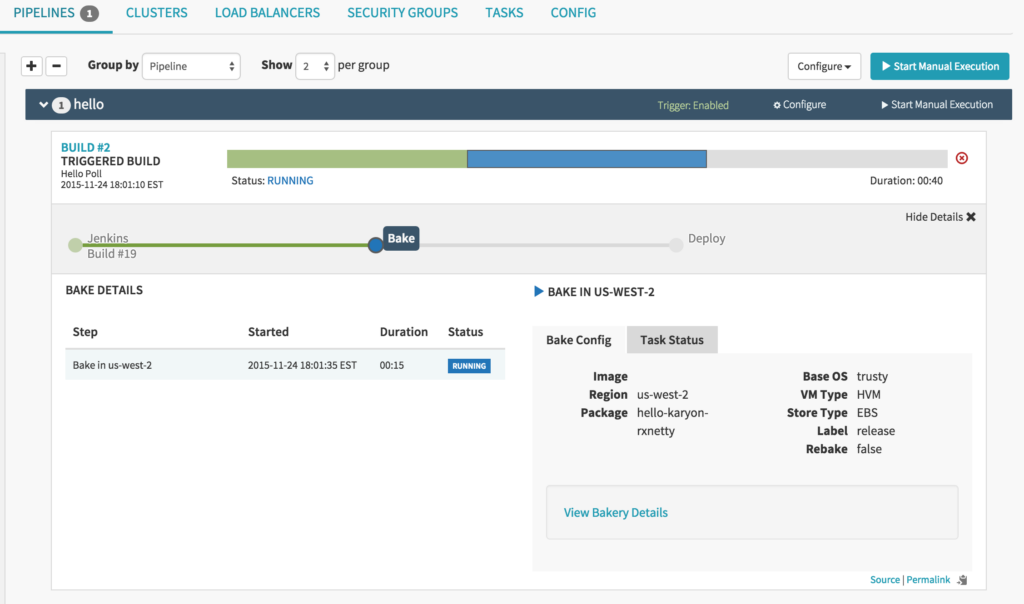Click Start Manual Execution
1024x604 pixels.
(x=939, y=66)
